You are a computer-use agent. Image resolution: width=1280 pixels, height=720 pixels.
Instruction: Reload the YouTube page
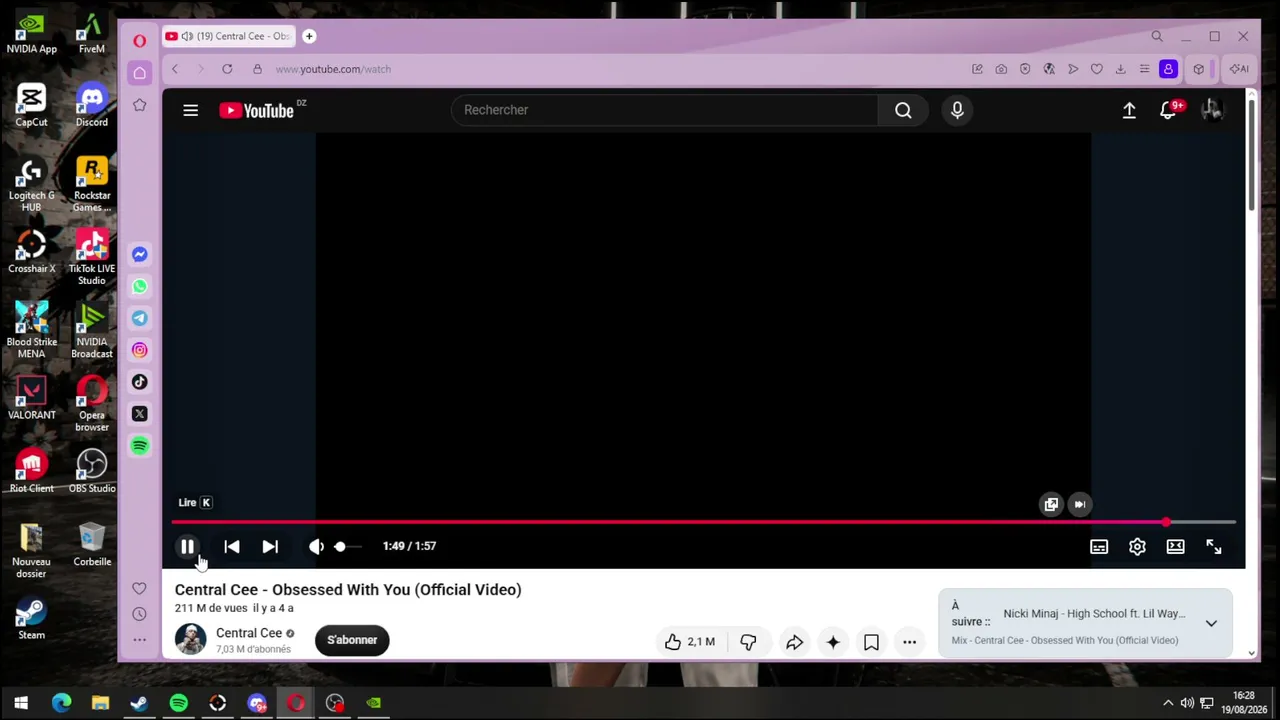(227, 69)
